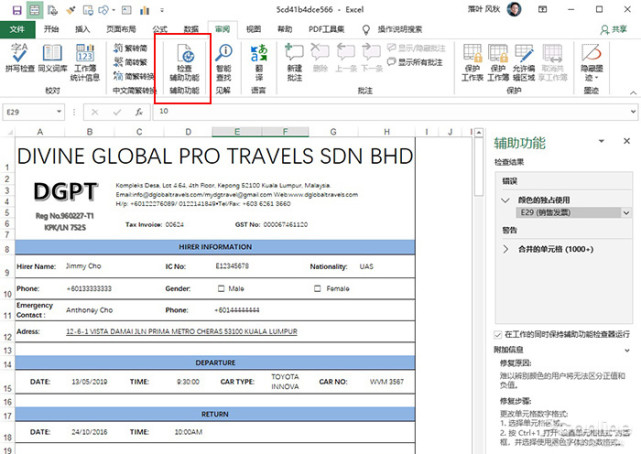
Task: Click the Save icon in quick access toolbar
Action: [x=17, y=10]
